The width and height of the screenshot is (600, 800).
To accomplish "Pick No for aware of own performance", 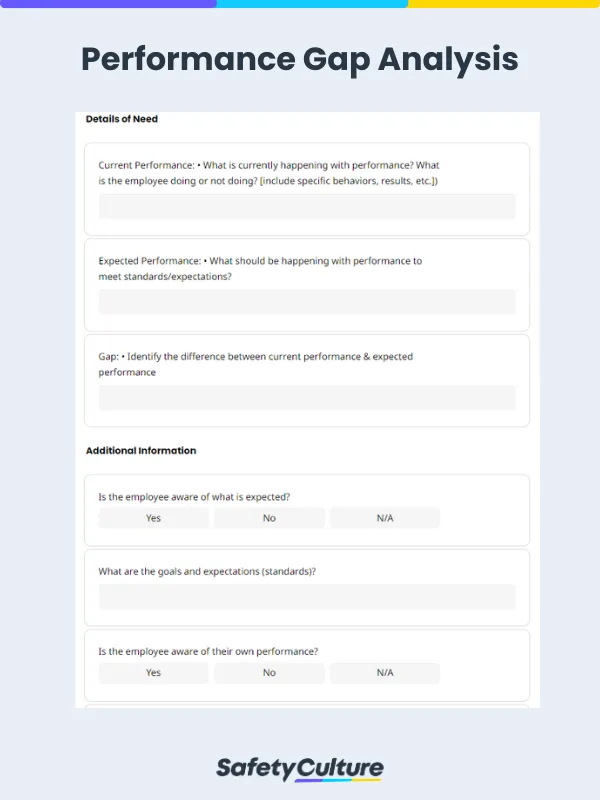I will (269, 673).
